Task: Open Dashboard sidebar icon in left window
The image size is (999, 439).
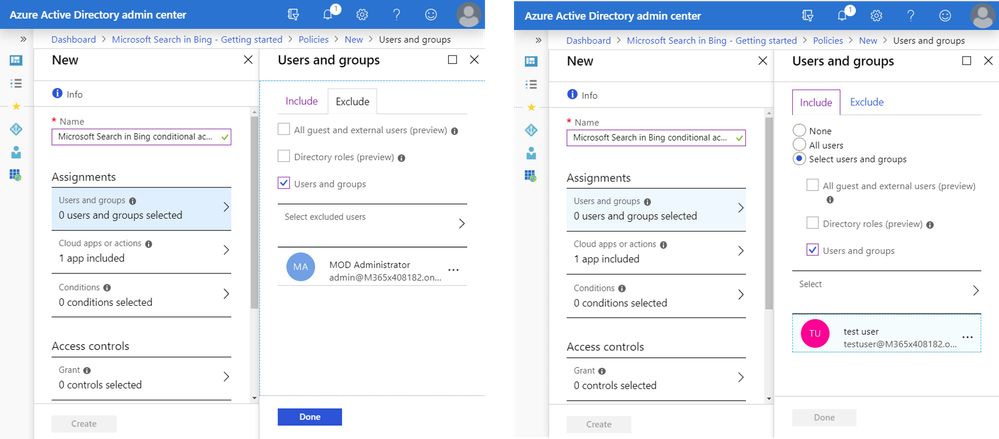Action: click(16, 61)
